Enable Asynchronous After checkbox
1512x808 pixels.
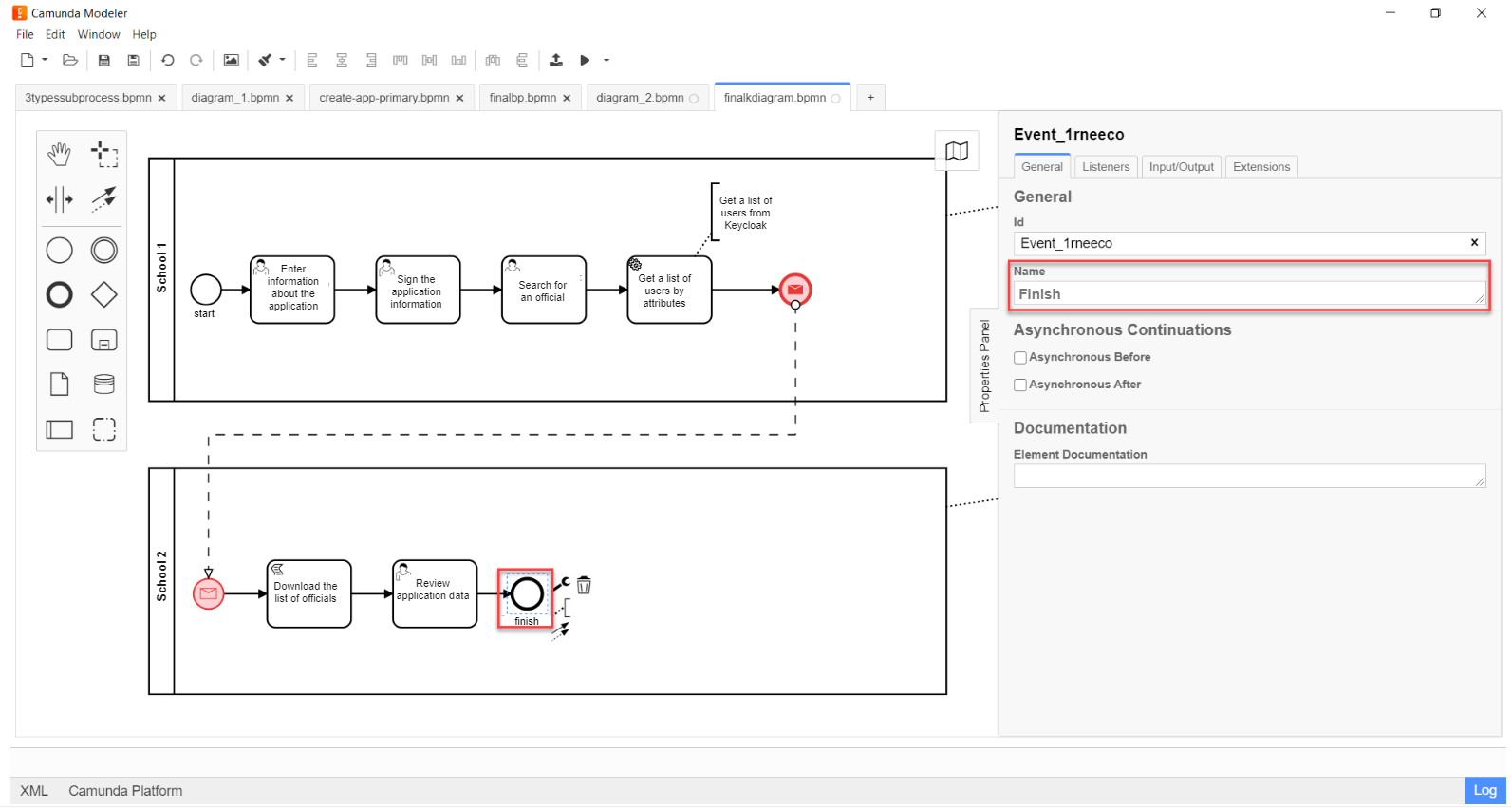[1020, 385]
